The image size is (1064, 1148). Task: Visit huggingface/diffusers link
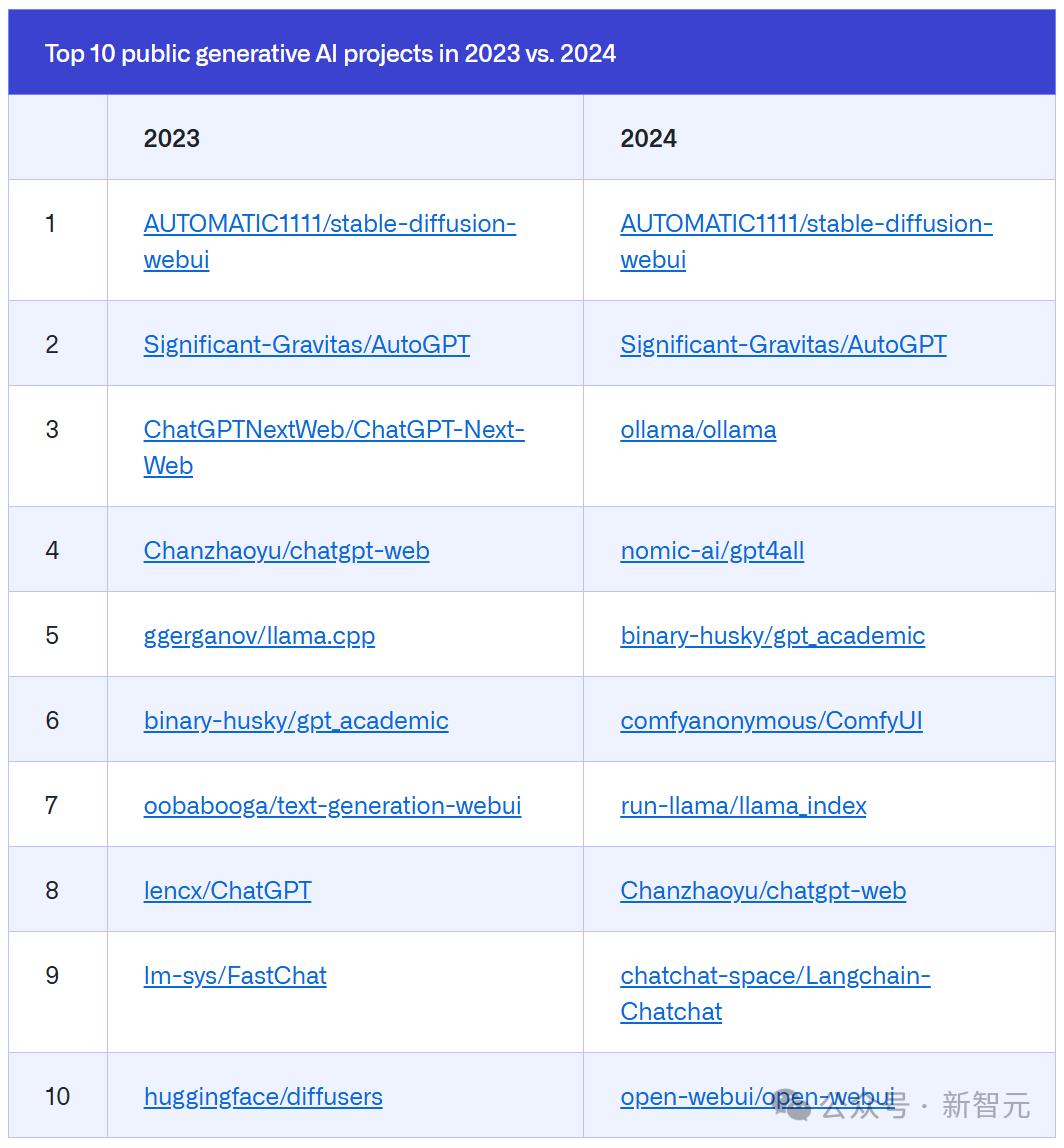[263, 1097]
